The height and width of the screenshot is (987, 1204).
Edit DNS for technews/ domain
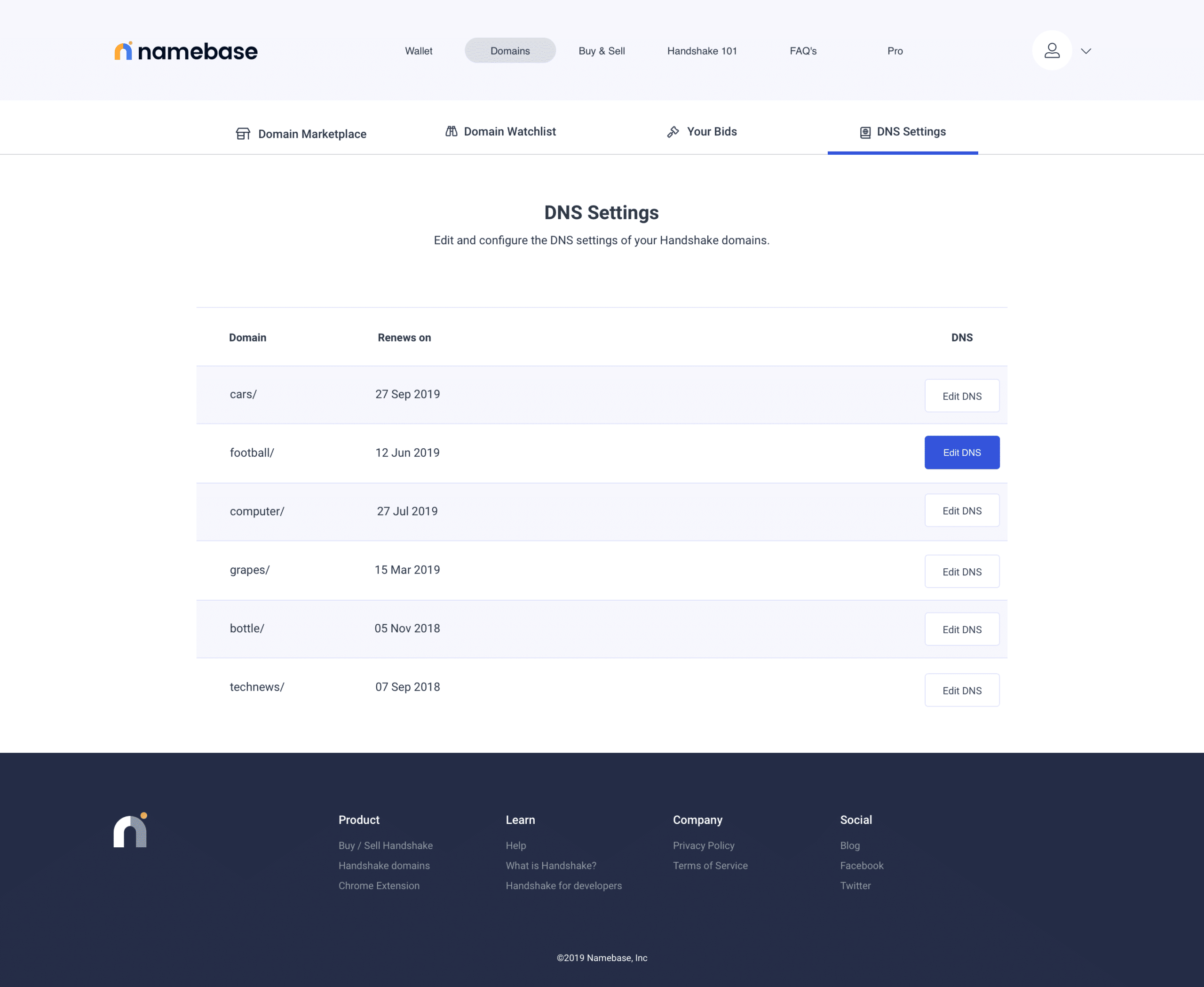pos(962,690)
